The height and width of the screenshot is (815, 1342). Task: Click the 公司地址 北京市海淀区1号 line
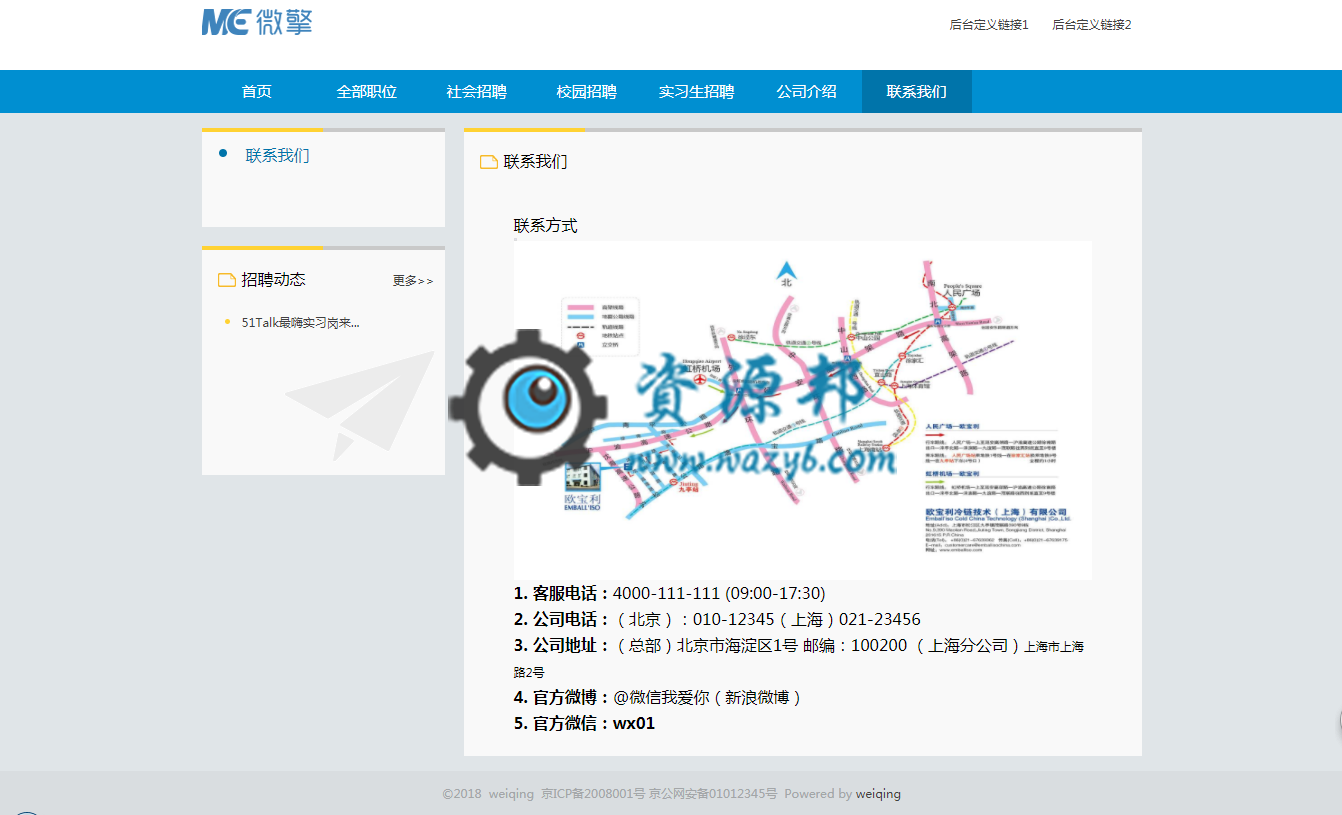point(799,658)
